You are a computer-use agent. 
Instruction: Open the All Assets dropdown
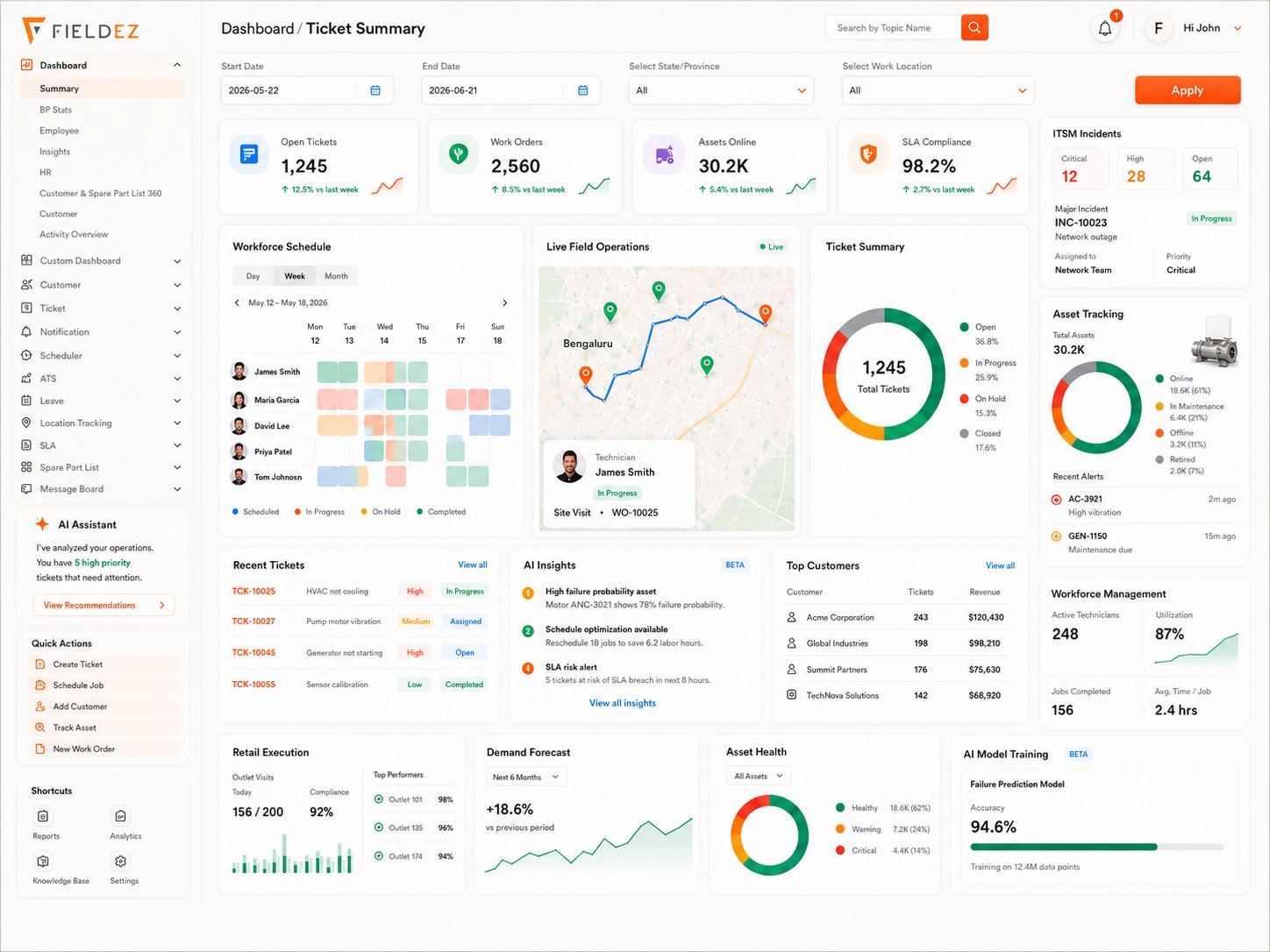pyautogui.click(x=759, y=776)
